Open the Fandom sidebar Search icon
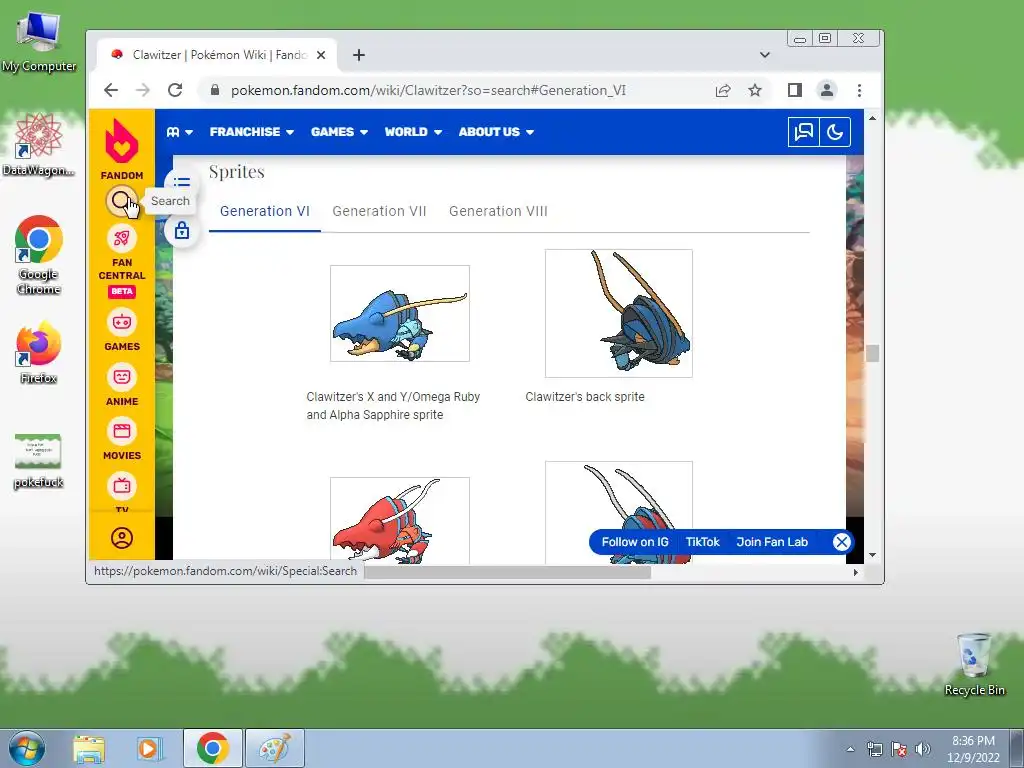The height and width of the screenshot is (768, 1024). [x=121, y=200]
